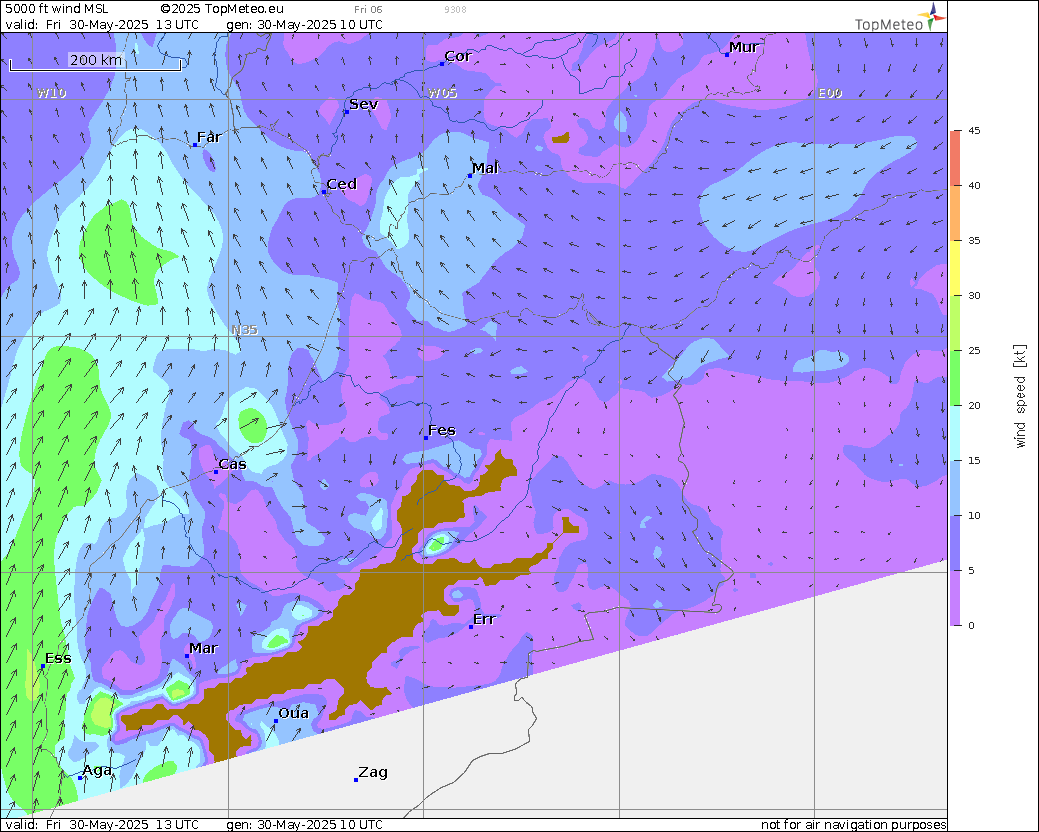
Task: Select the 'Oua' city label
Action: pos(294,713)
